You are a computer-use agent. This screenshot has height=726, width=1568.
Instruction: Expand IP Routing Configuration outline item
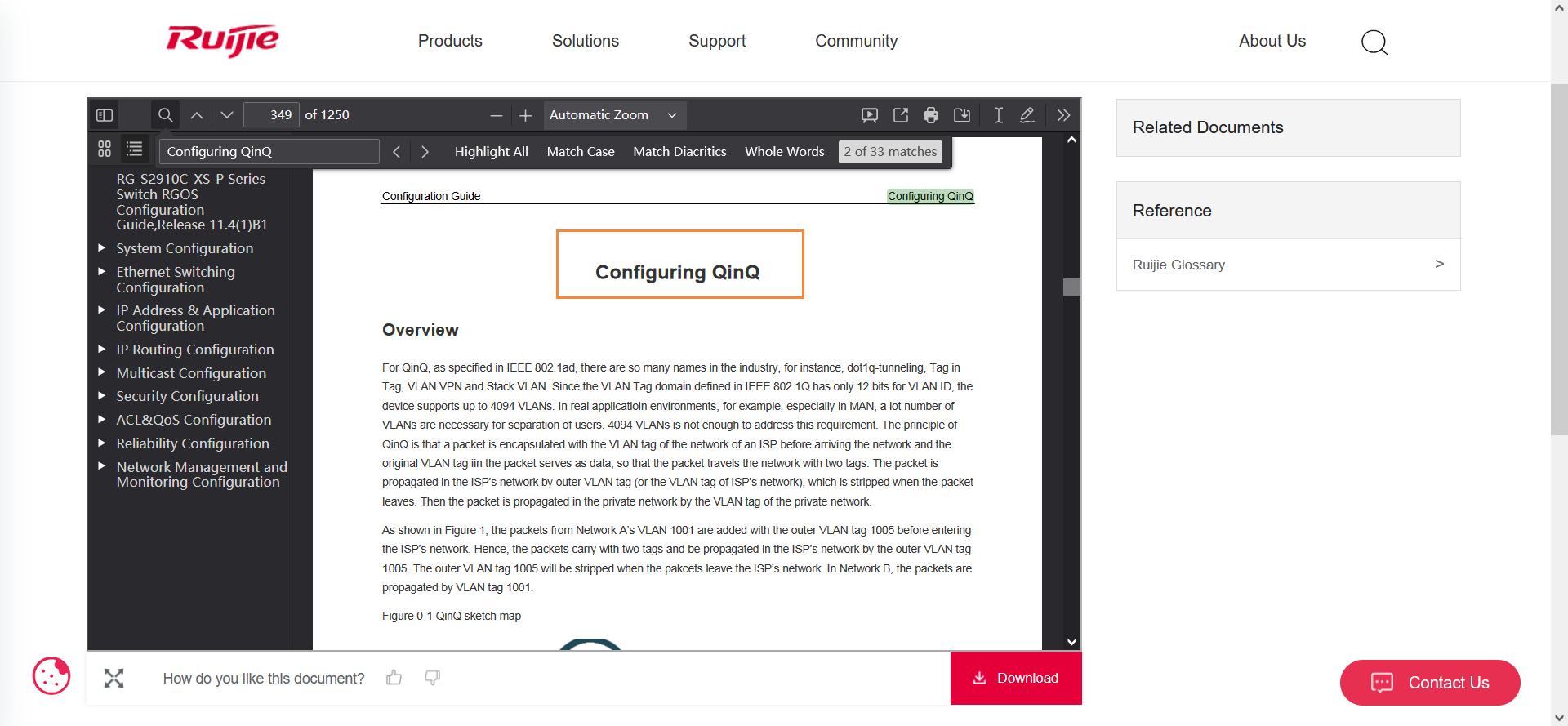pos(102,349)
